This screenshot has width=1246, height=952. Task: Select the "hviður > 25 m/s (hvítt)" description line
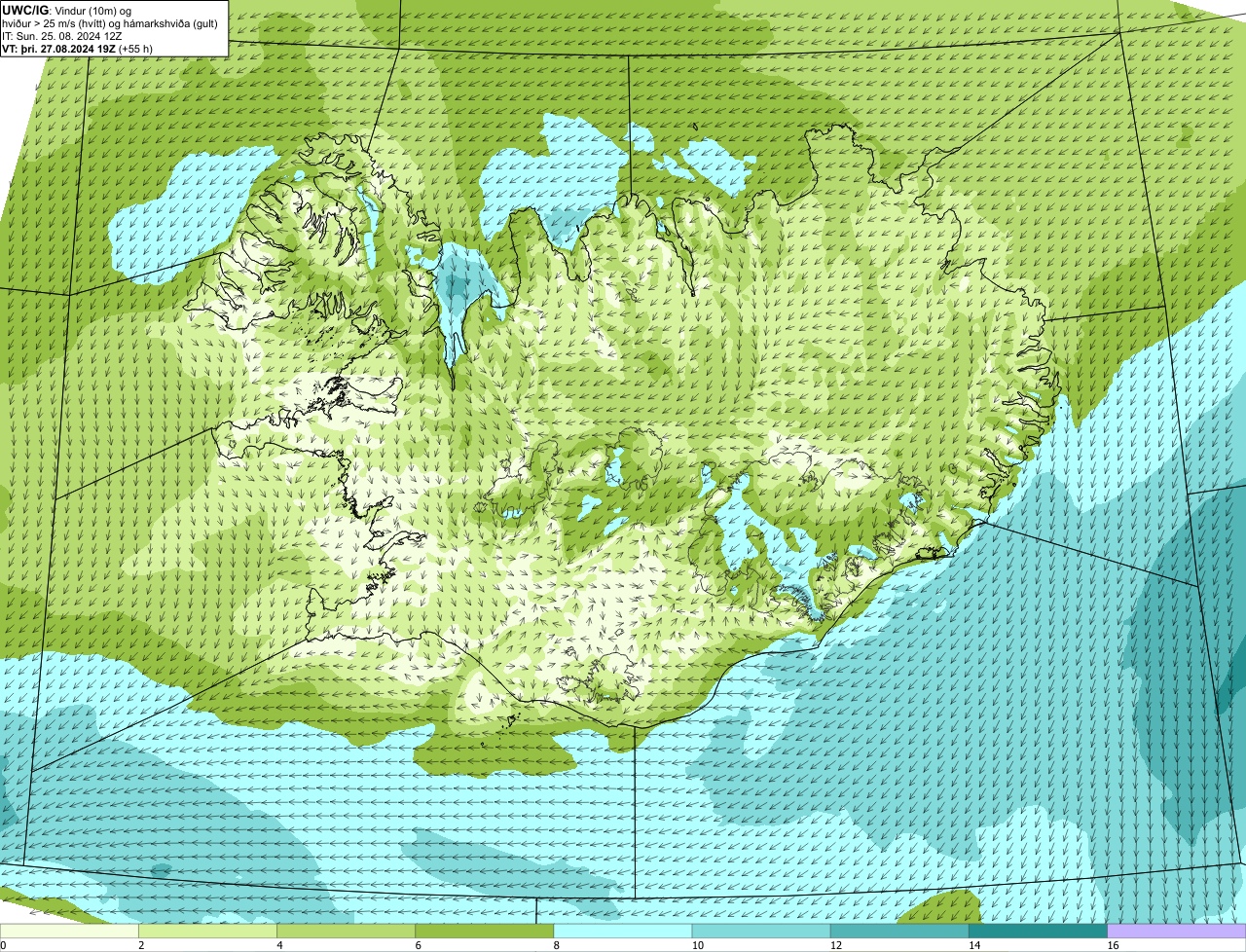111,22
